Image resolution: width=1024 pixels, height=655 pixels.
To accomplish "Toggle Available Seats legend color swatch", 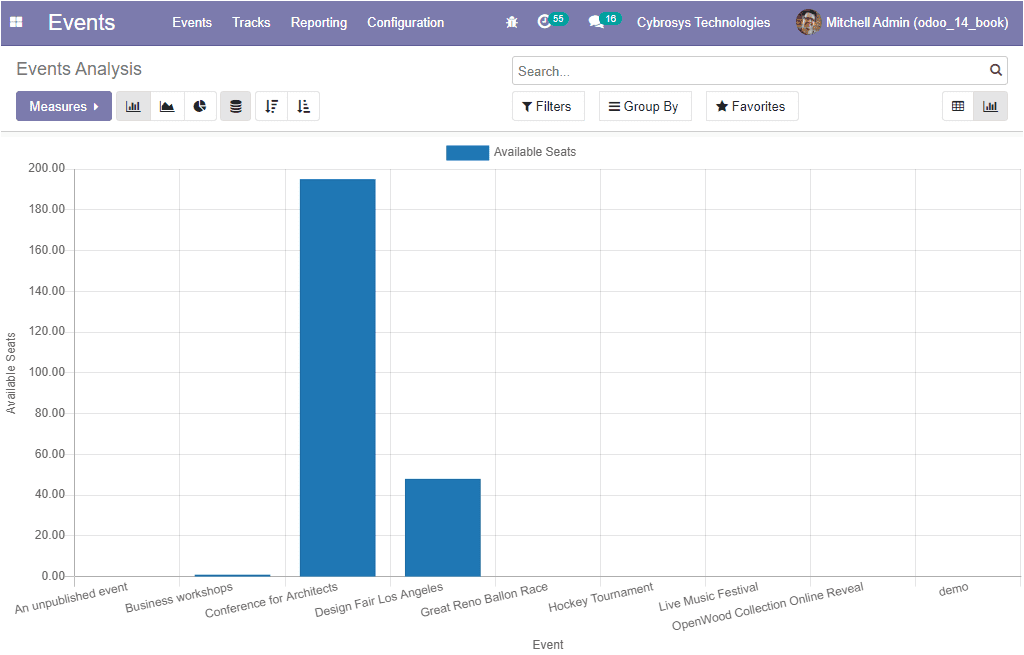I will point(468,152).
